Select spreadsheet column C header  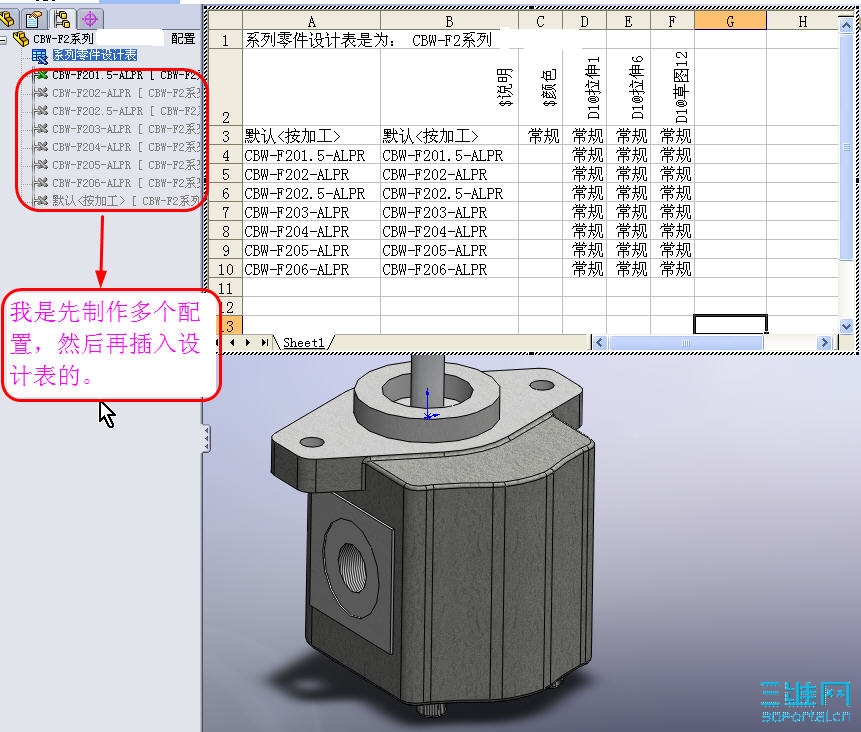pos(540,21)
